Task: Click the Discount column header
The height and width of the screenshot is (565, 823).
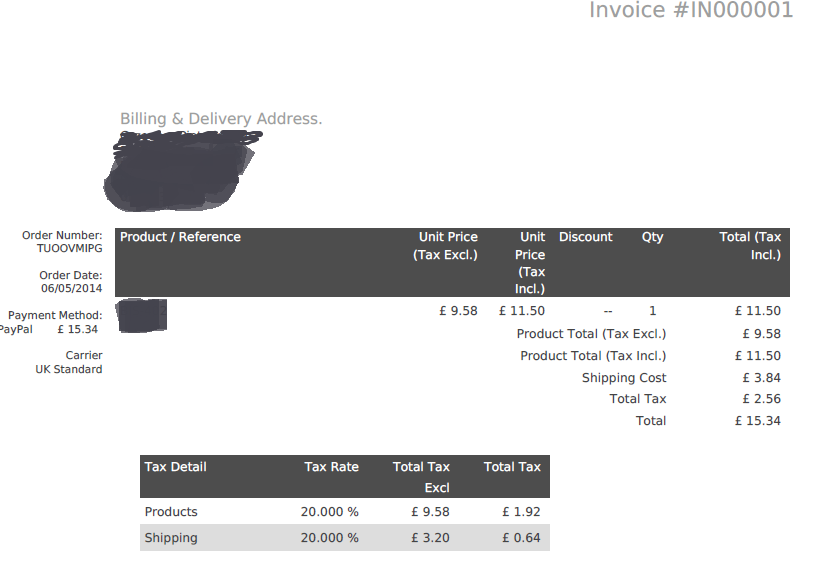Action: click(x=585, y=237)
